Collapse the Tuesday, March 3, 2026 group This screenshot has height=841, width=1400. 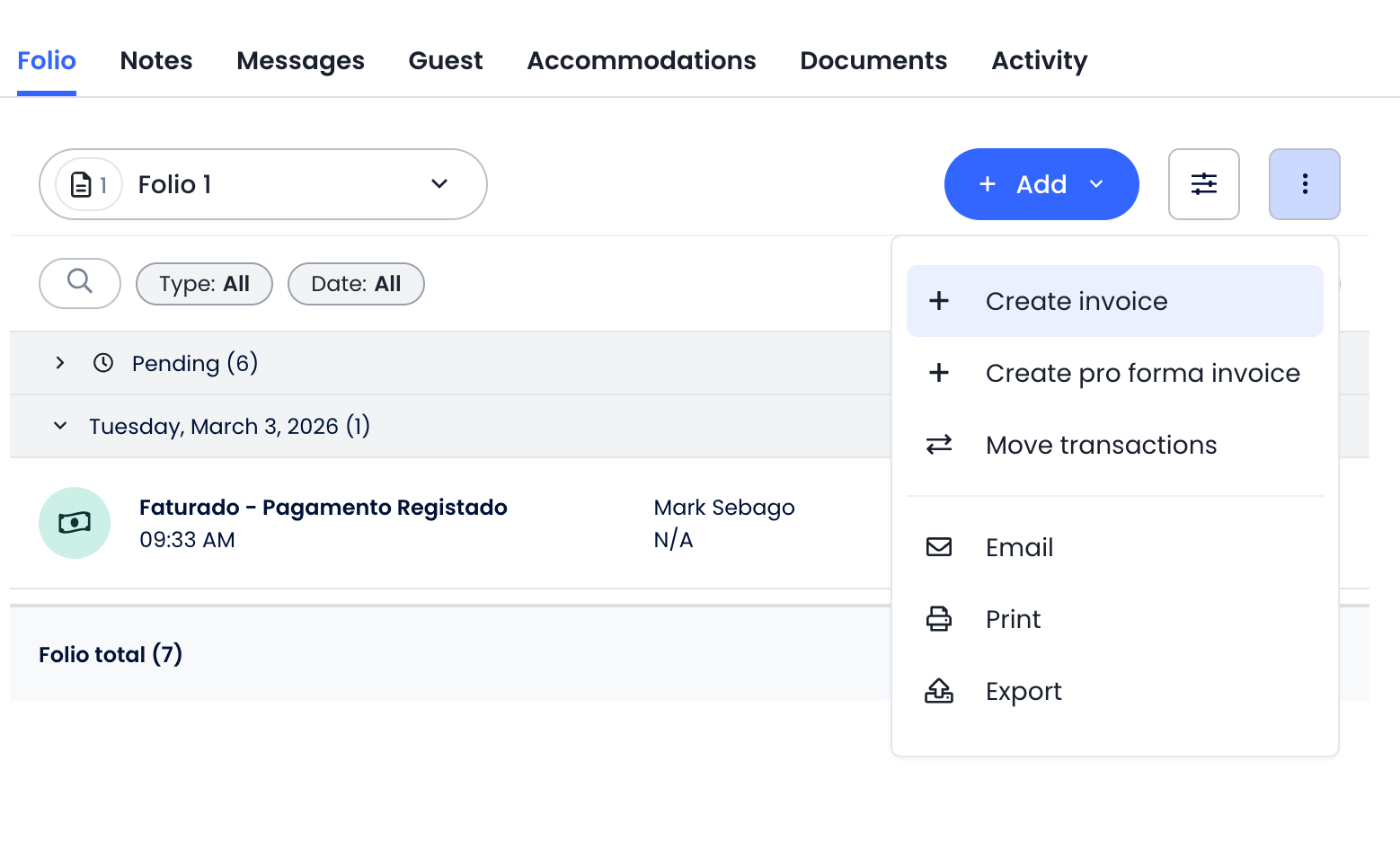(x=60, y=426)
